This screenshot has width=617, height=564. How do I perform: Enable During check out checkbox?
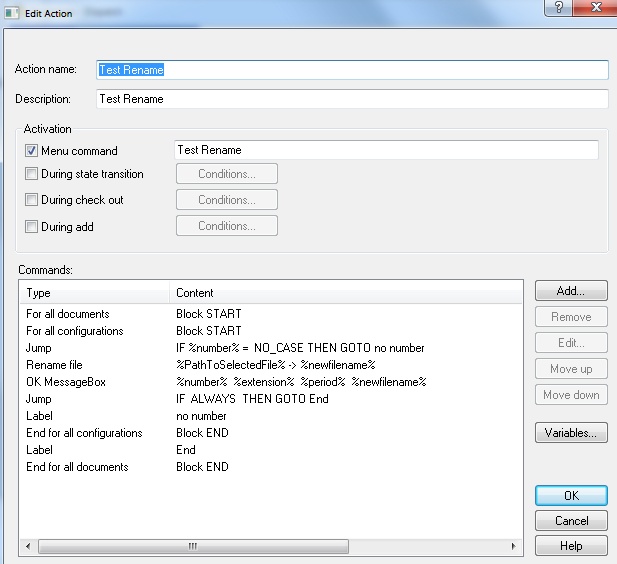click(31, 200)
